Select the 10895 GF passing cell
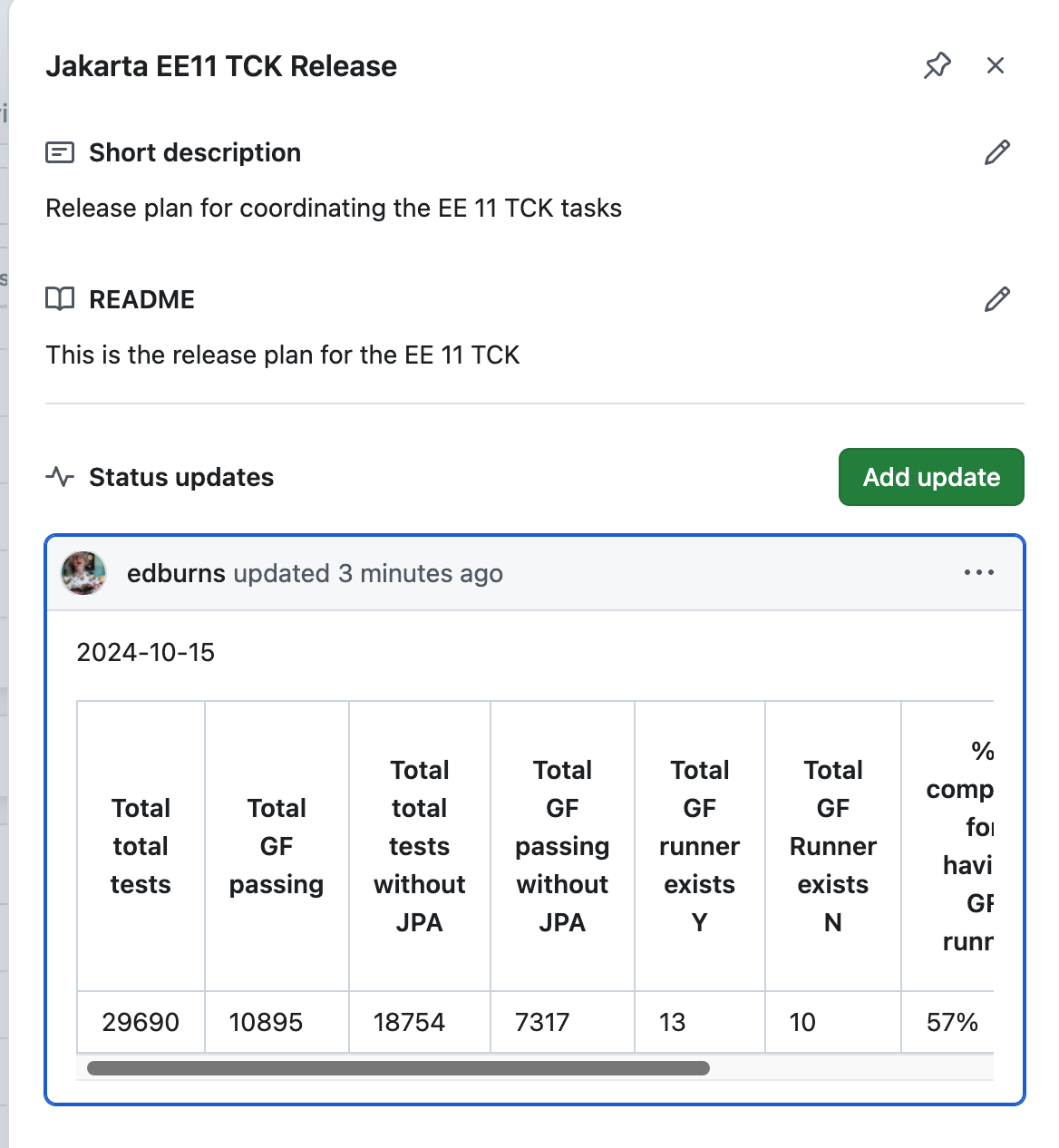Image resolution: width=1059 pixels, height=1148 pixels. pyautogui.click(x=266, y=1022)
